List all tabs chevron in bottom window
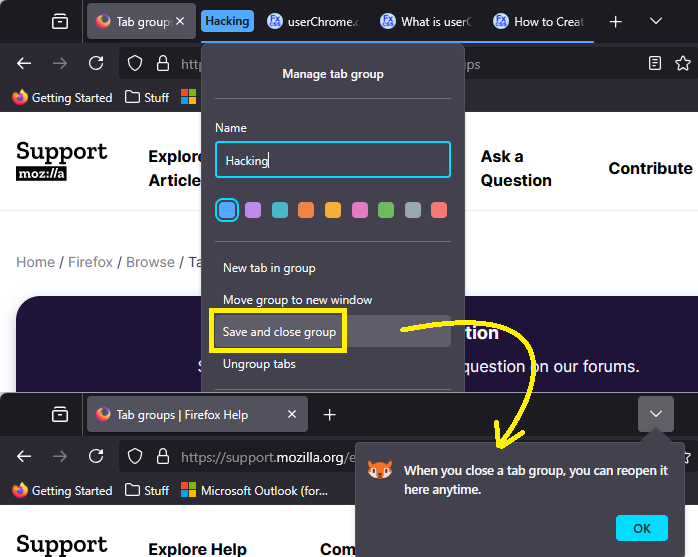The image size is (698, 557). pyautogui.click(x=656, y=414)
